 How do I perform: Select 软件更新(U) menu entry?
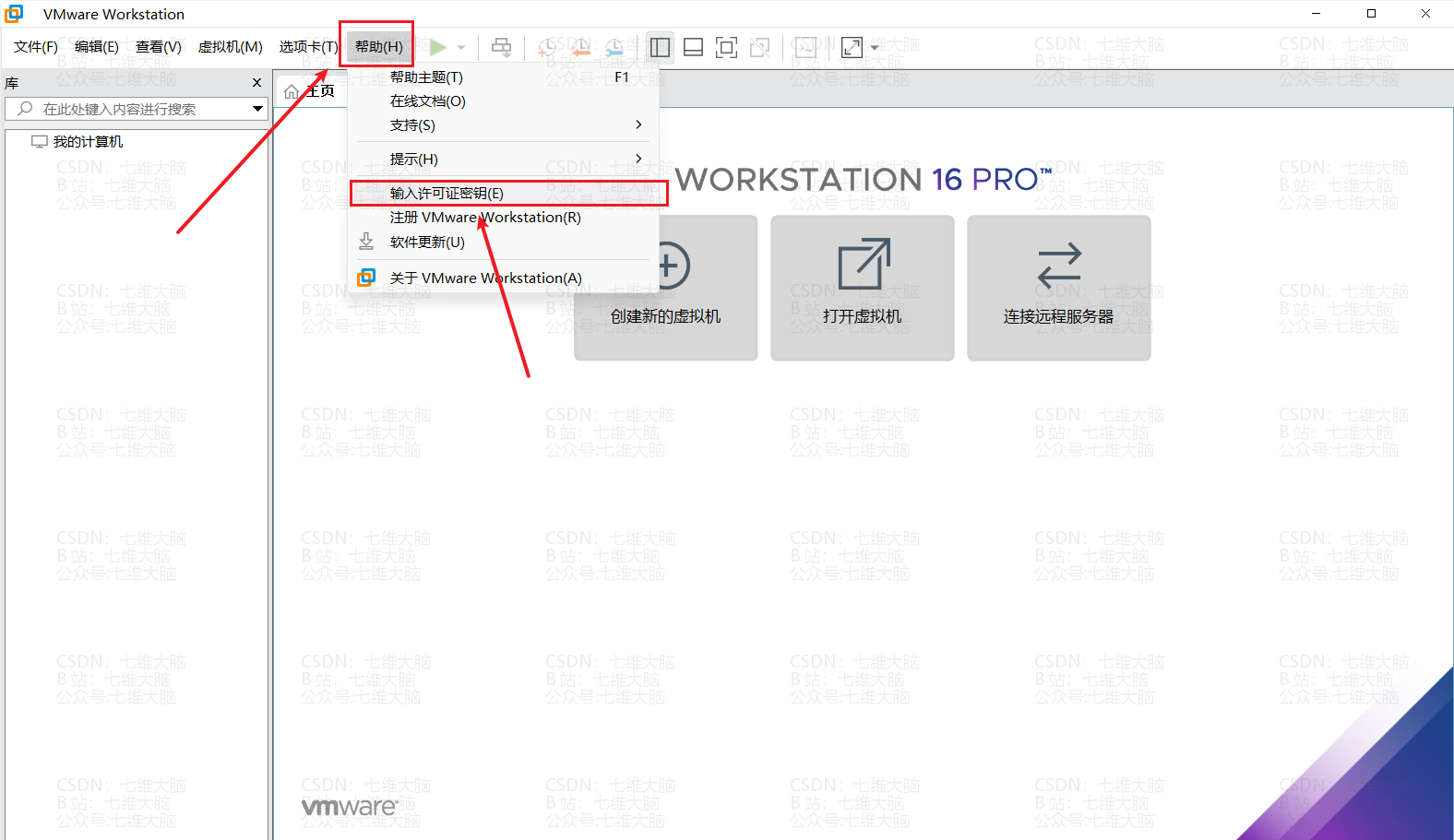click(503, 243)
